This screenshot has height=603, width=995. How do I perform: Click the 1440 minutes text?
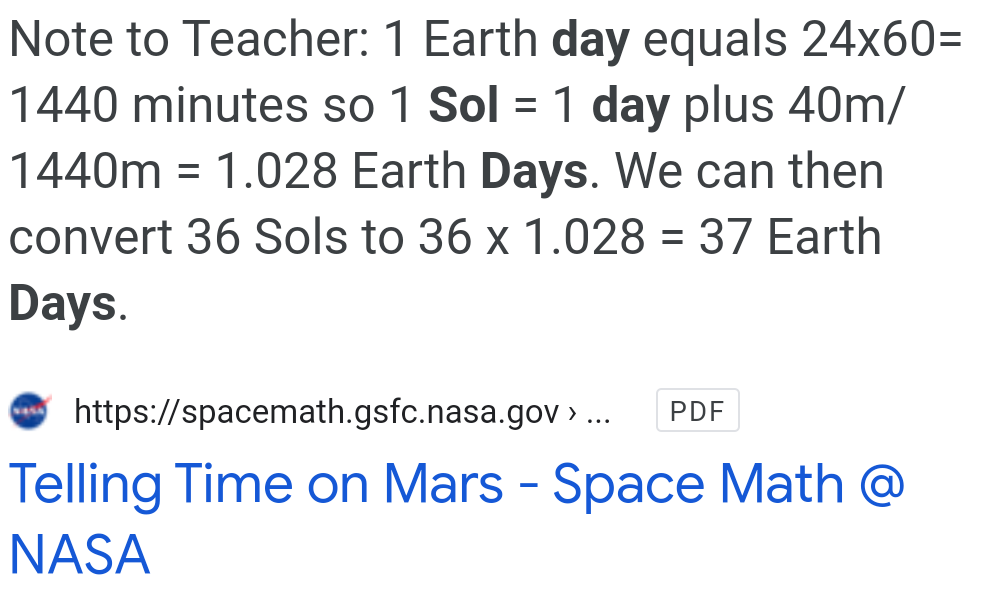click(159, 105)
